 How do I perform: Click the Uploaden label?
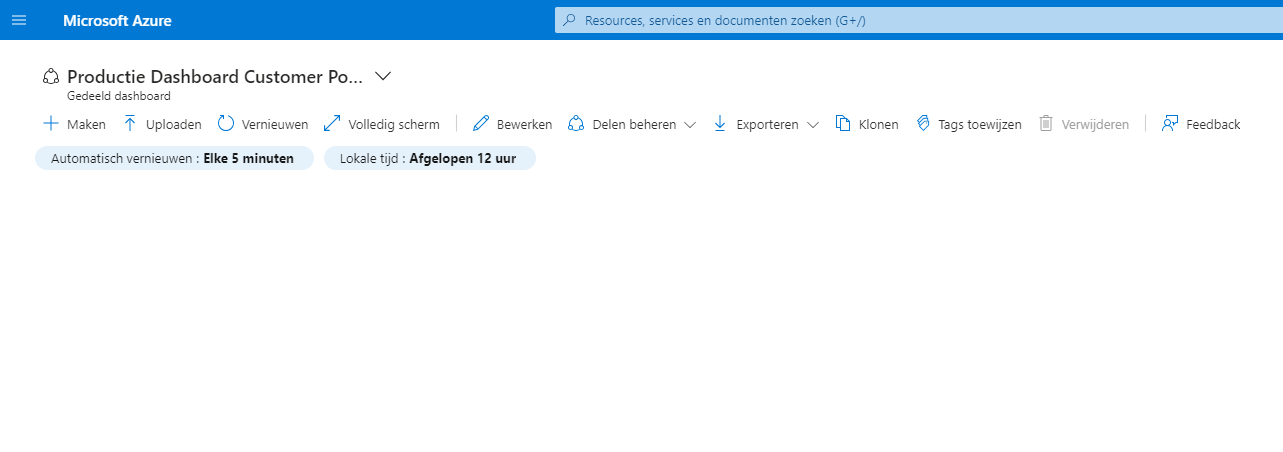pyautogui.click(x=174, y=125)
